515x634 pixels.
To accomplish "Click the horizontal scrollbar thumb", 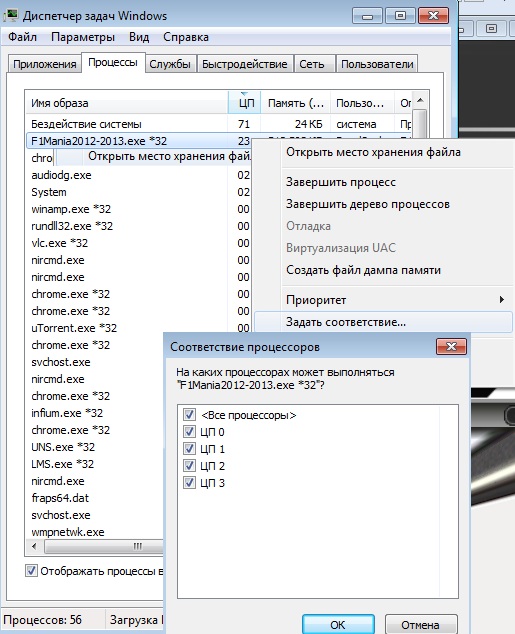I will [x=104, y=546].
